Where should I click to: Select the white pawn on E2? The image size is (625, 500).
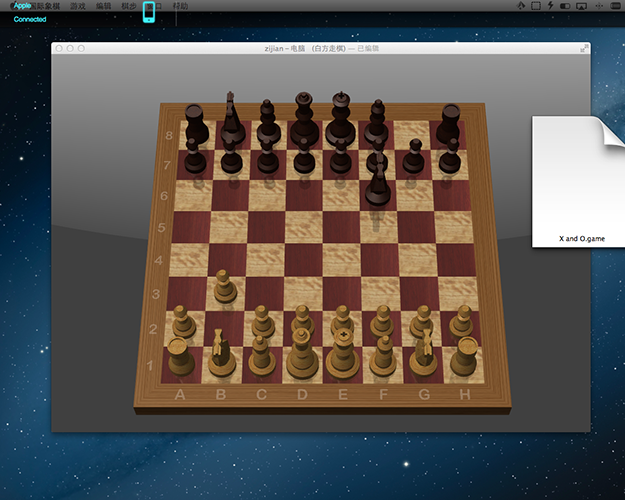342,319
